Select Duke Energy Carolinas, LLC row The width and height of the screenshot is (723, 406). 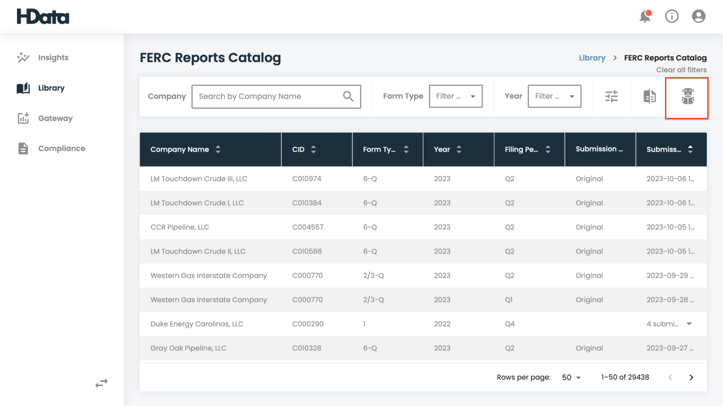[x=423, y=324]
